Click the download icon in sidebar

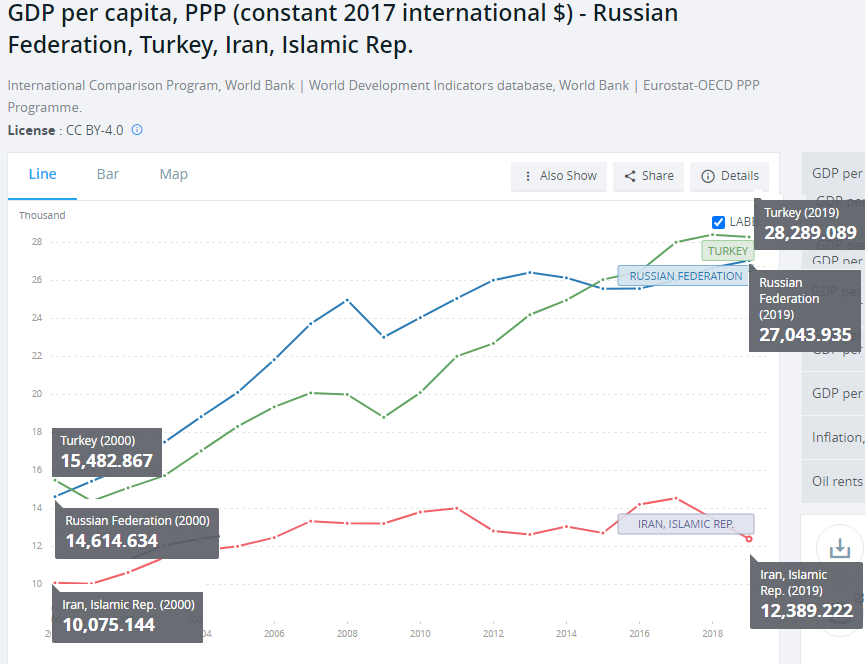pyautogui.click(x=840, y=548)
